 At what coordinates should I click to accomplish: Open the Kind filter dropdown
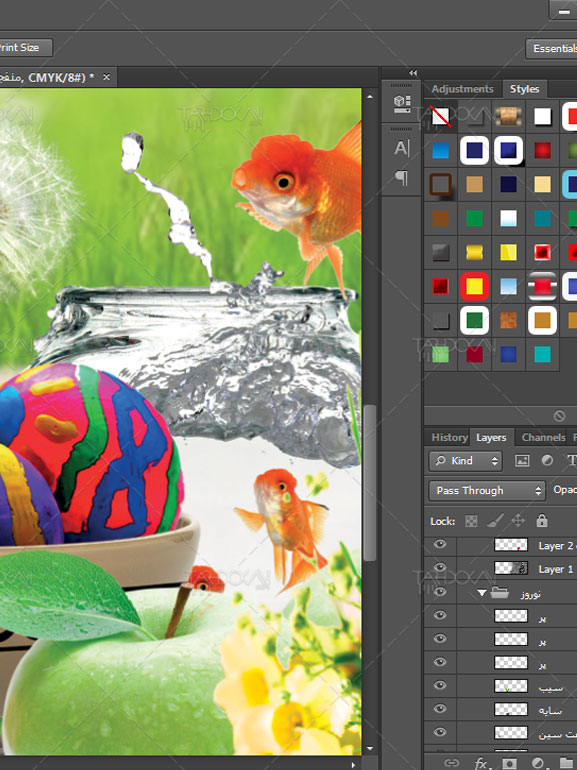click(466, 461)
